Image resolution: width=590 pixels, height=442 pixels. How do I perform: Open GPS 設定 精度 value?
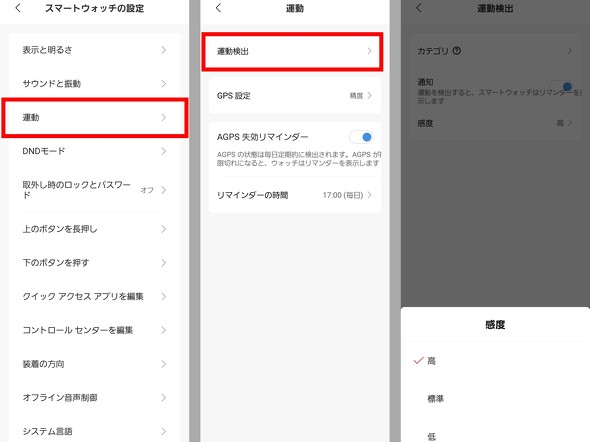(x=356, y=96)
